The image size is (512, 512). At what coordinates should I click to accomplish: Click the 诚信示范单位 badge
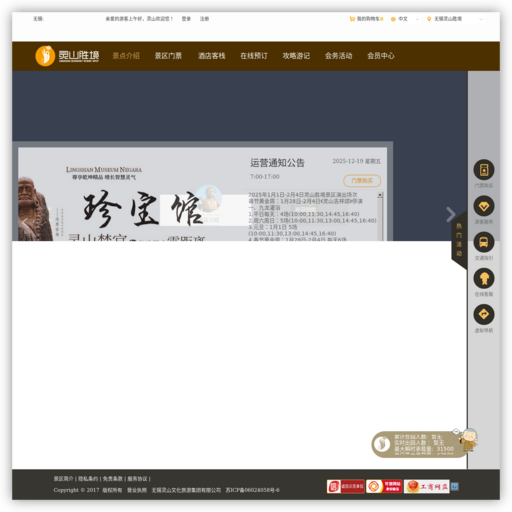(345, 487)
